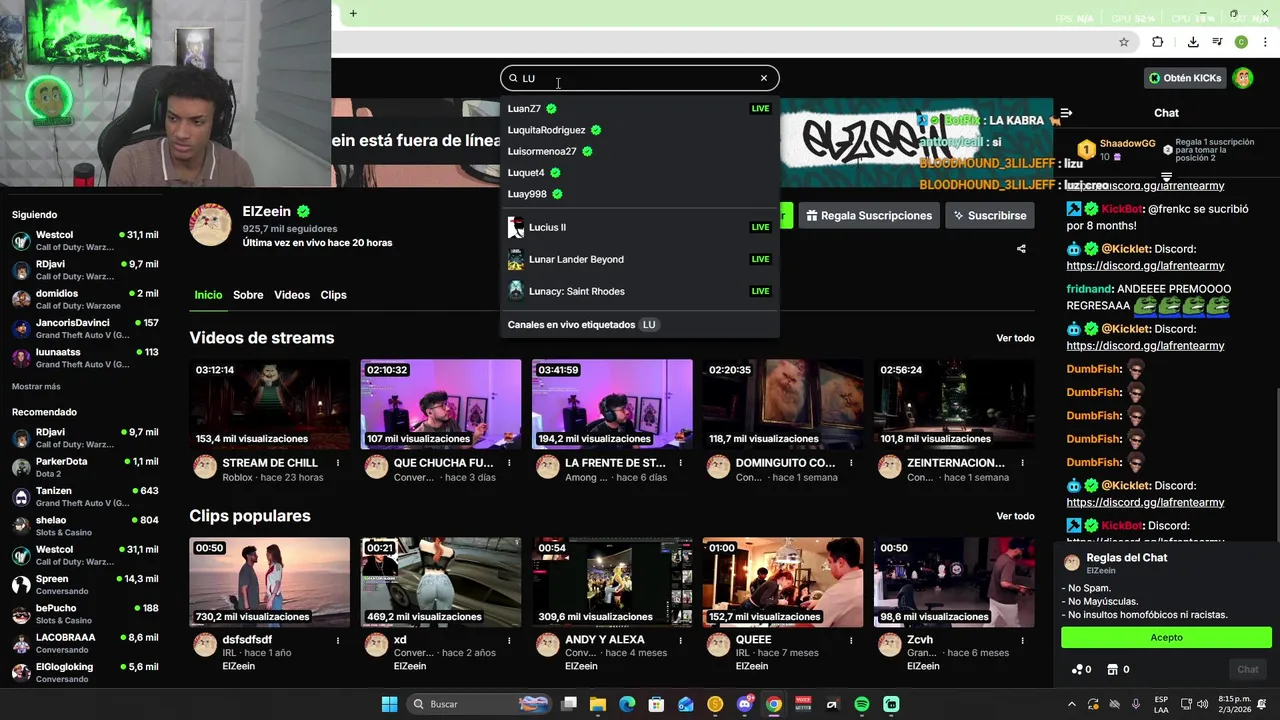The image size is (1280, 720).
Task: Open options menu for ZEINTERNACION...
Action: pyautogui.click(x=1022, y=463)
